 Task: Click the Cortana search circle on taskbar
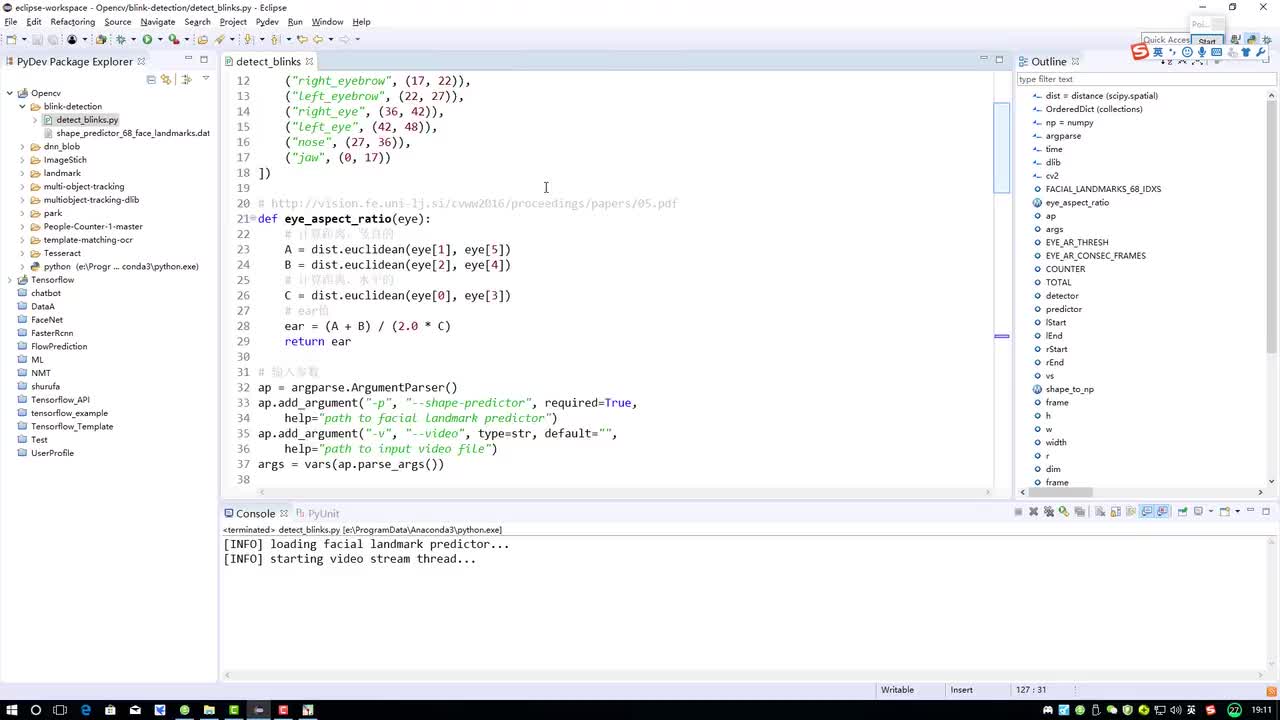click(36, 710)
